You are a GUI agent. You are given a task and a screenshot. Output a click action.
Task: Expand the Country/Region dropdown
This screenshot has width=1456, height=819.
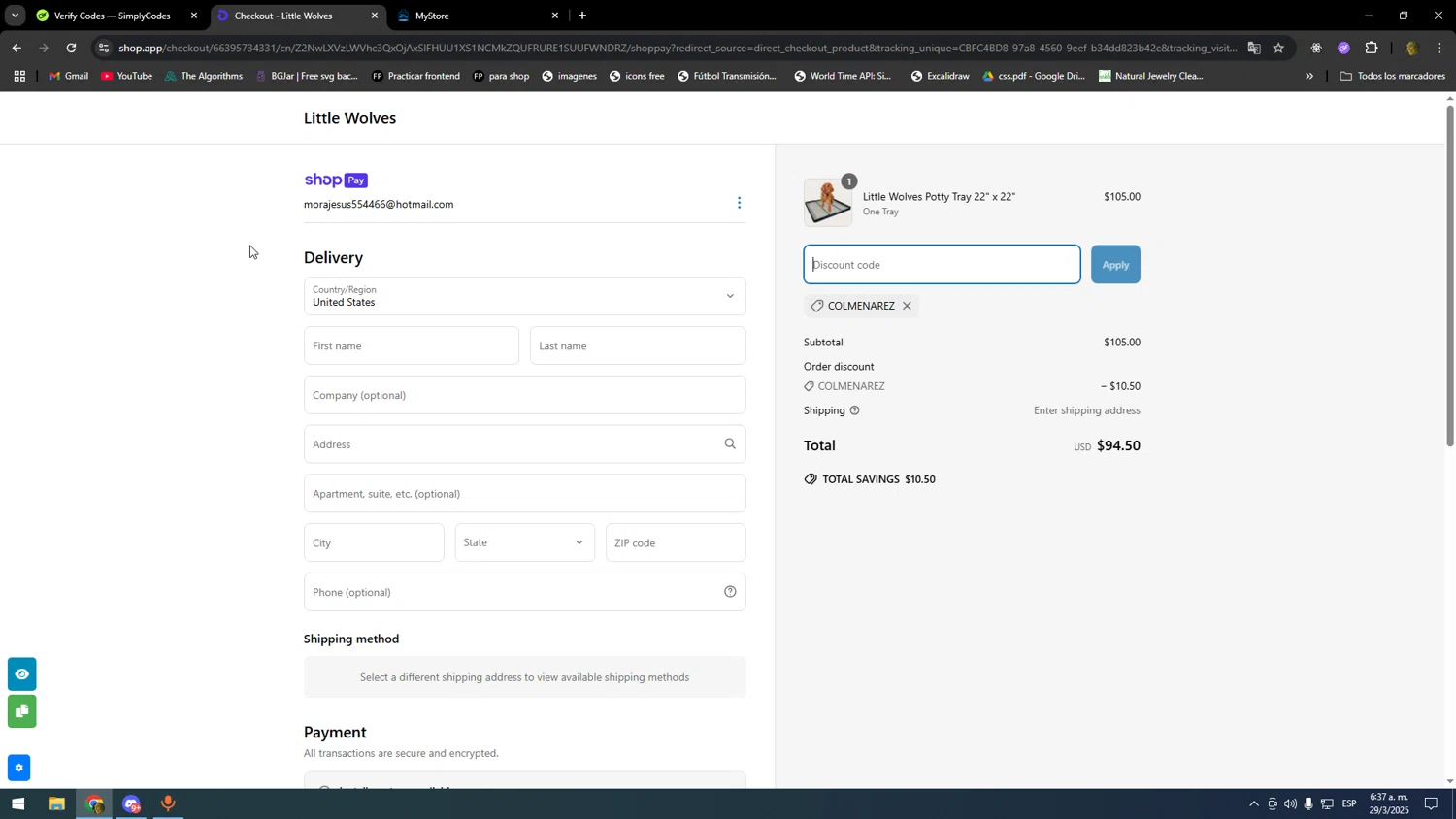(x=524, y=296)
